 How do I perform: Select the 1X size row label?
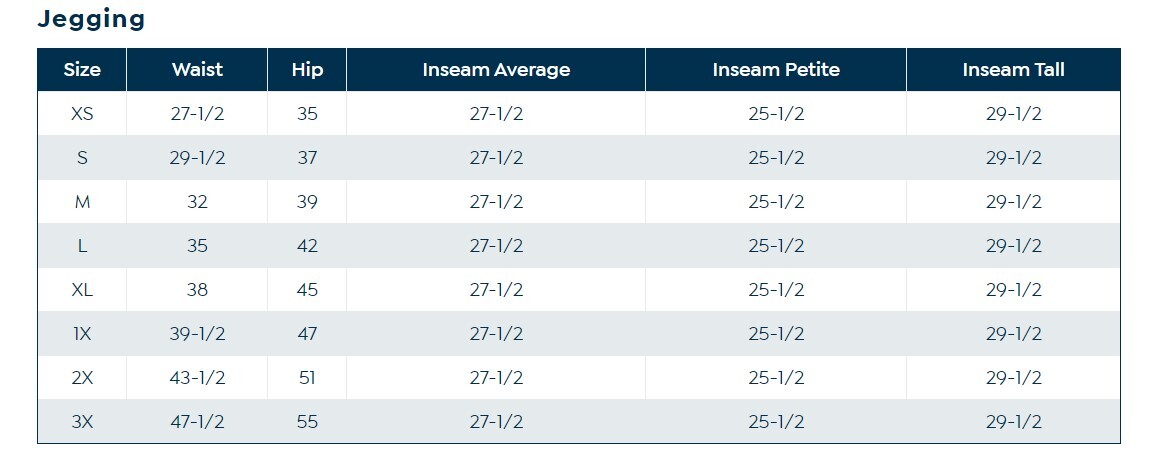coord(82,334)
